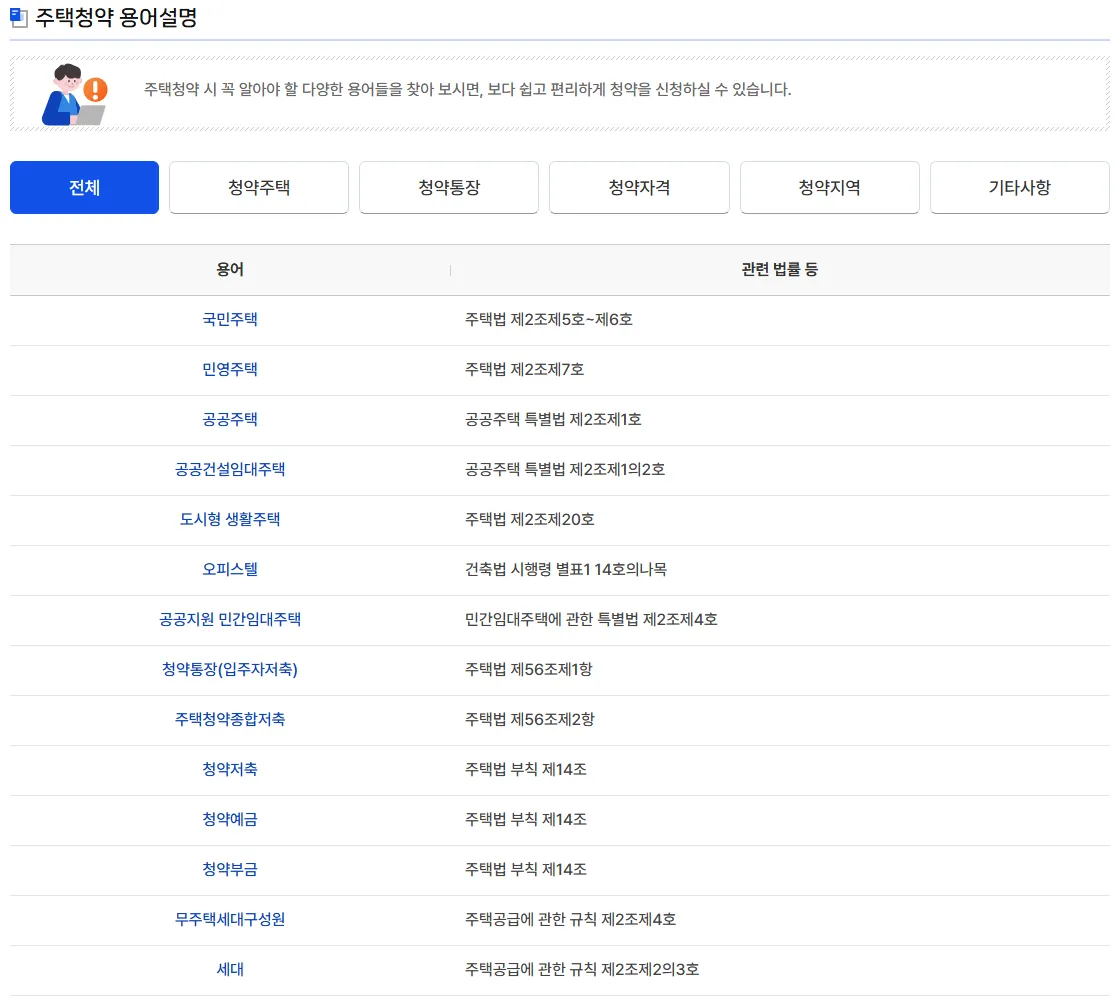This screenshot has width=1120, height=1000.
Task: Click the page title icon beside 주택청약 용어설명
Action: tap(19, 17)
